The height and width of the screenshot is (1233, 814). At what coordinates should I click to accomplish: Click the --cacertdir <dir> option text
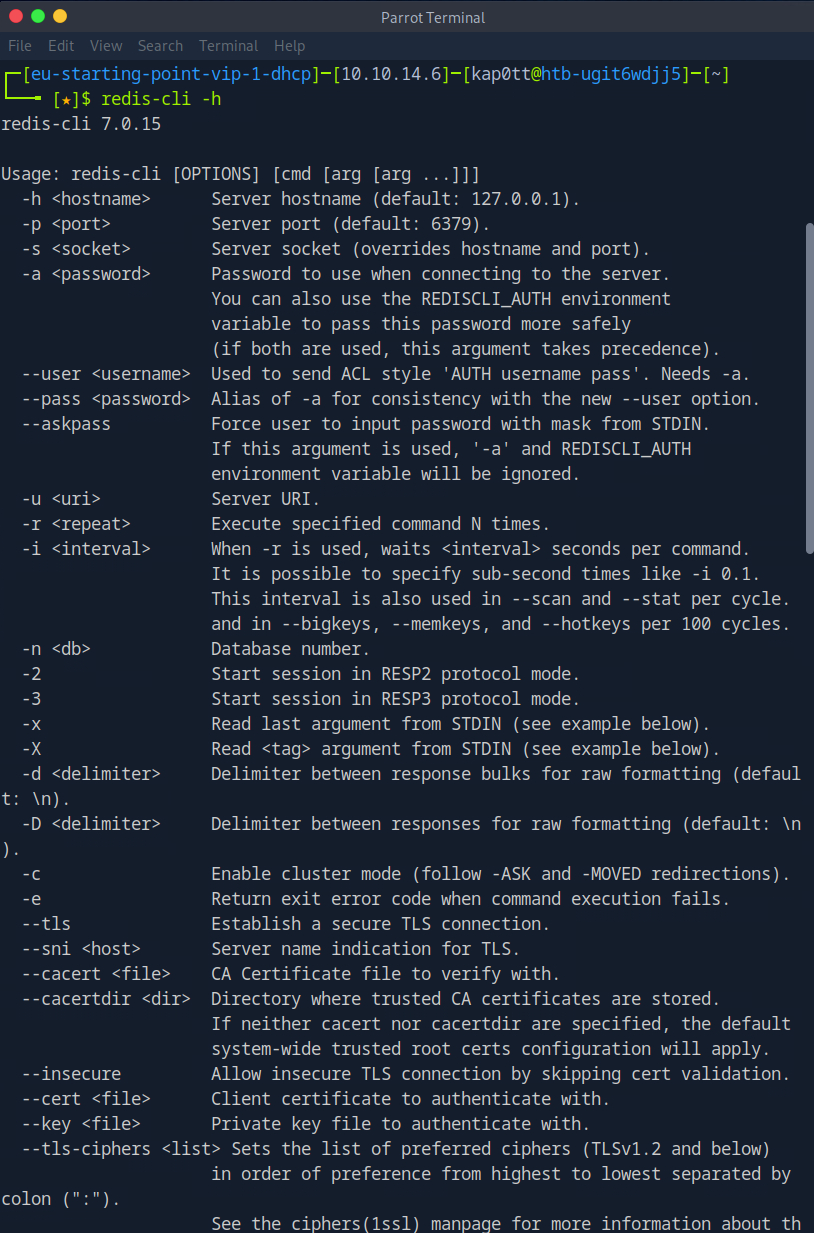click(106, 999)
